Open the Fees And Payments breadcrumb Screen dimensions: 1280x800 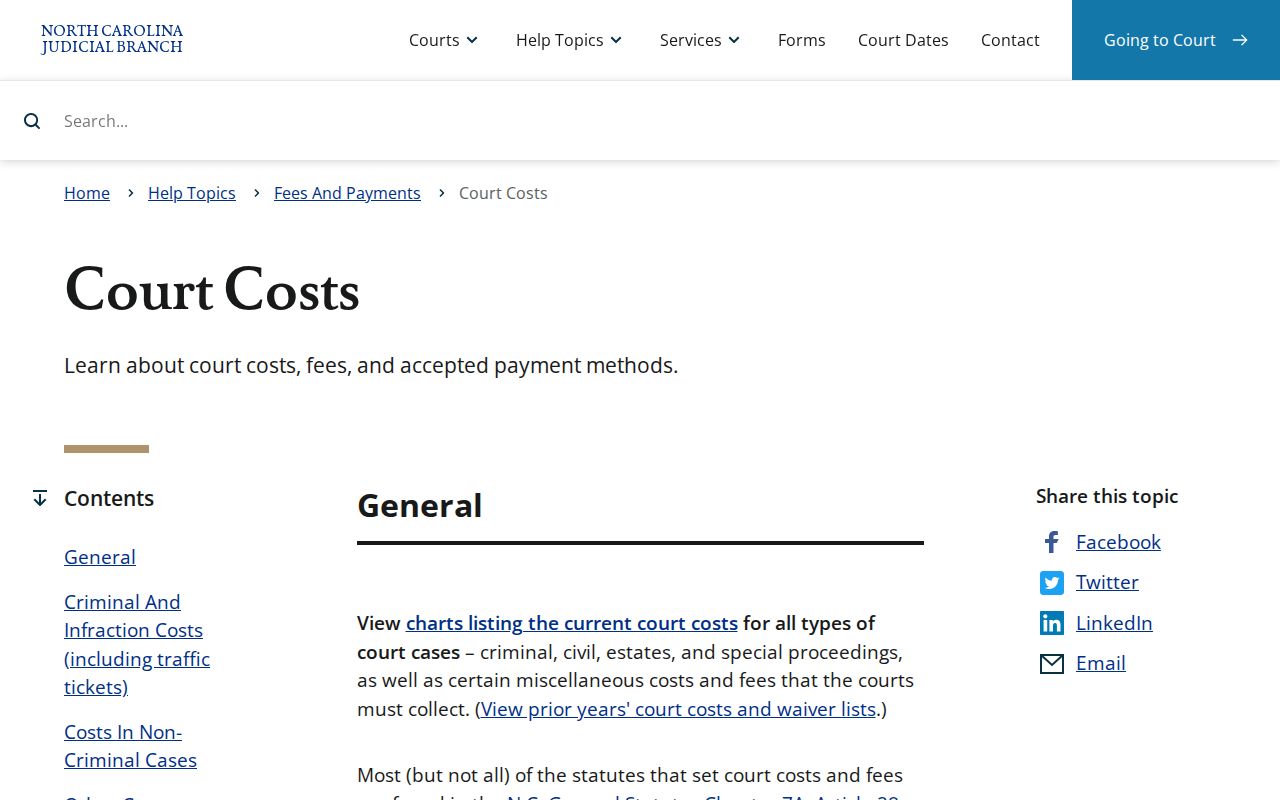tap(347, 193)
